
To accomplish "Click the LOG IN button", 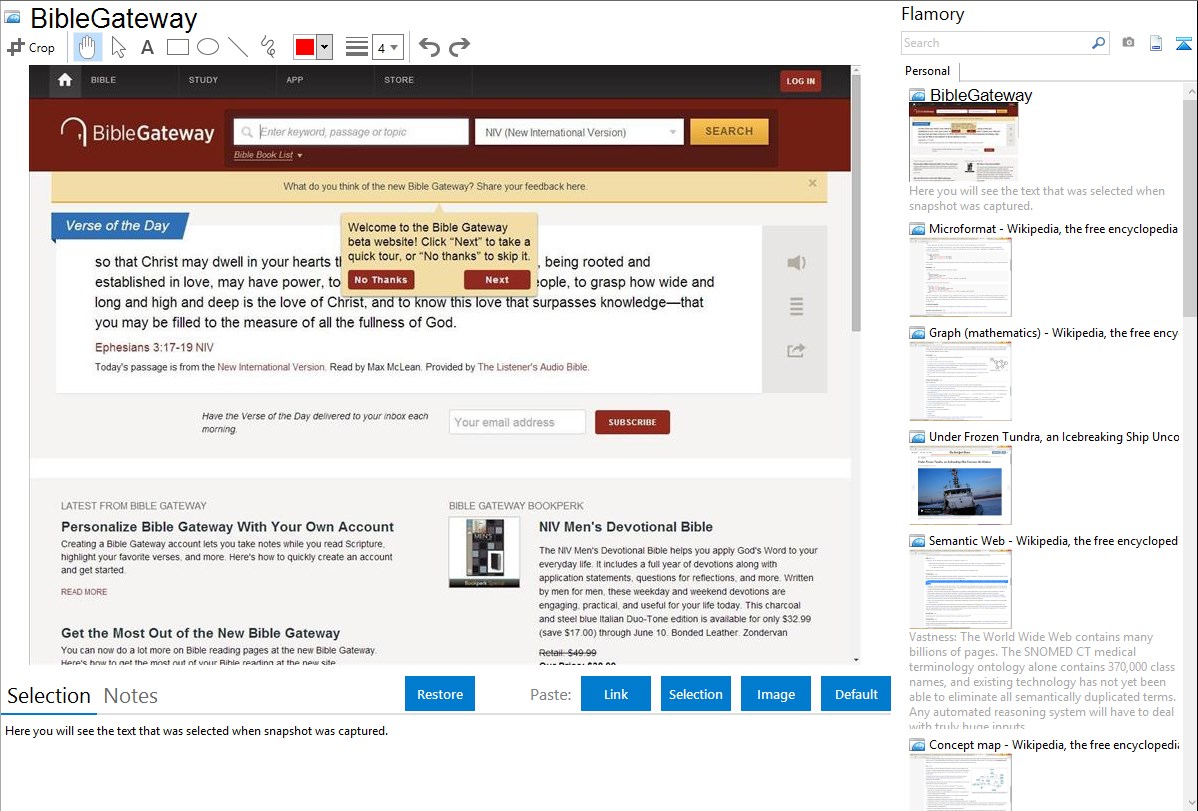I will point(801,81).
